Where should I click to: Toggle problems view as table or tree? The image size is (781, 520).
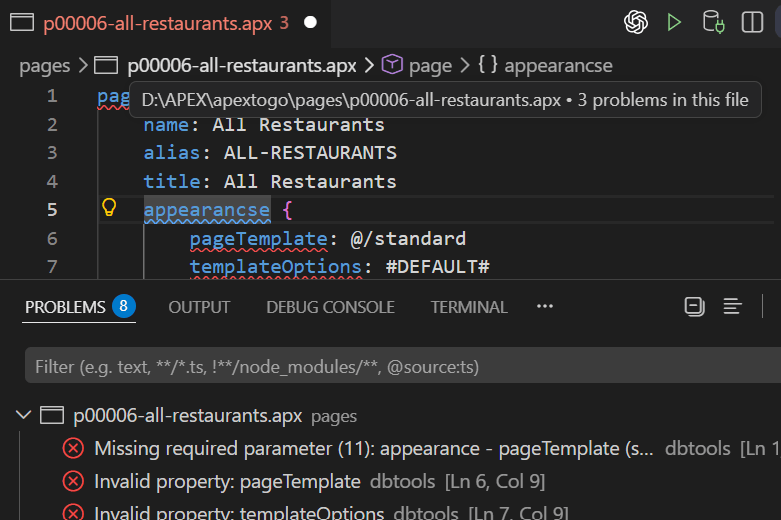[732, 306]
